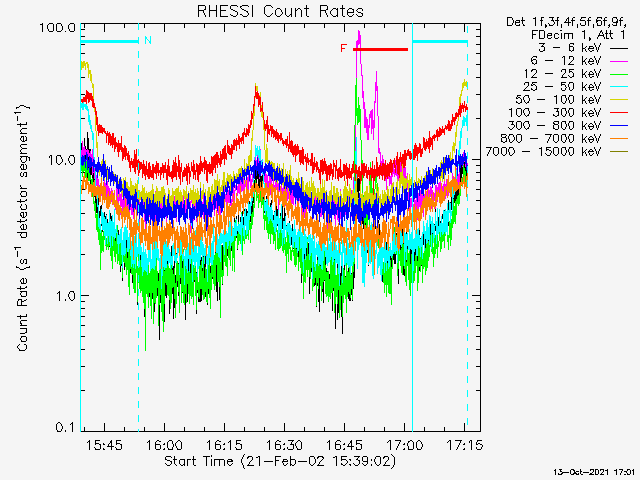Click the red 100-300 keV legend line
Image resolution: width=640 pixels, height=480 pixels.
619,113
